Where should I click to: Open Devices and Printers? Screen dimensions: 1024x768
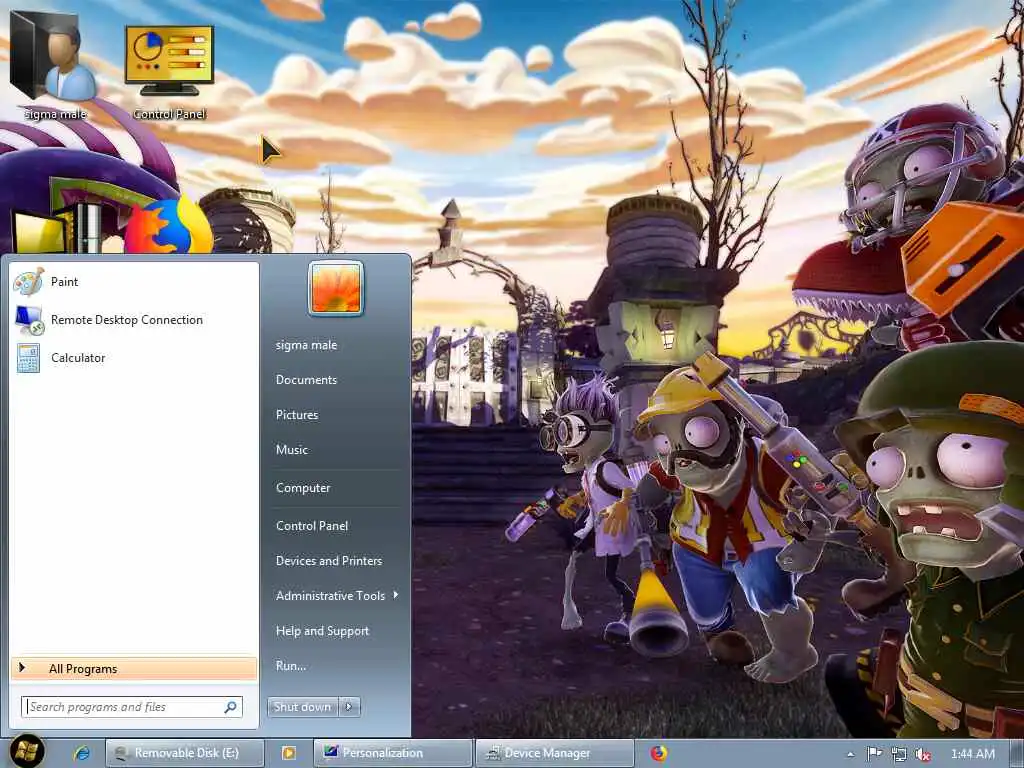[x=329, y=560]
